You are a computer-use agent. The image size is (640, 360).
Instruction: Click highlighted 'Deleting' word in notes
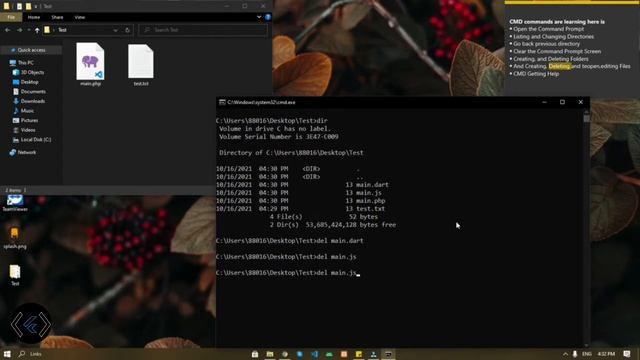[559, 66]
